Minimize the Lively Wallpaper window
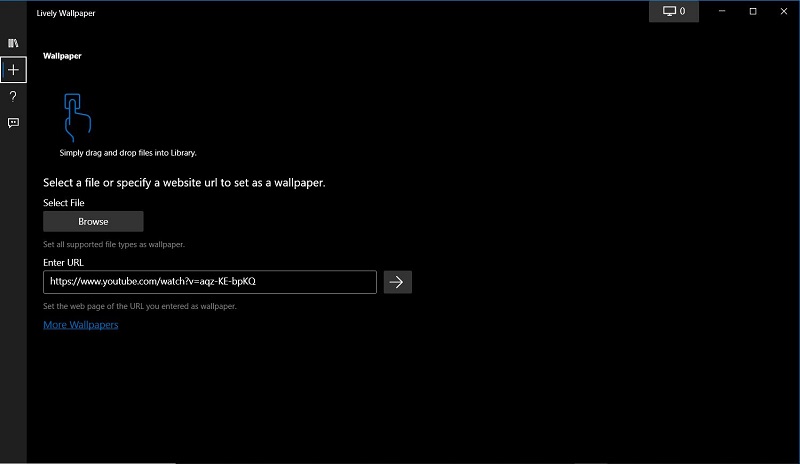The width and height of the screenshot is (800, 464). [x=720, y=11]
